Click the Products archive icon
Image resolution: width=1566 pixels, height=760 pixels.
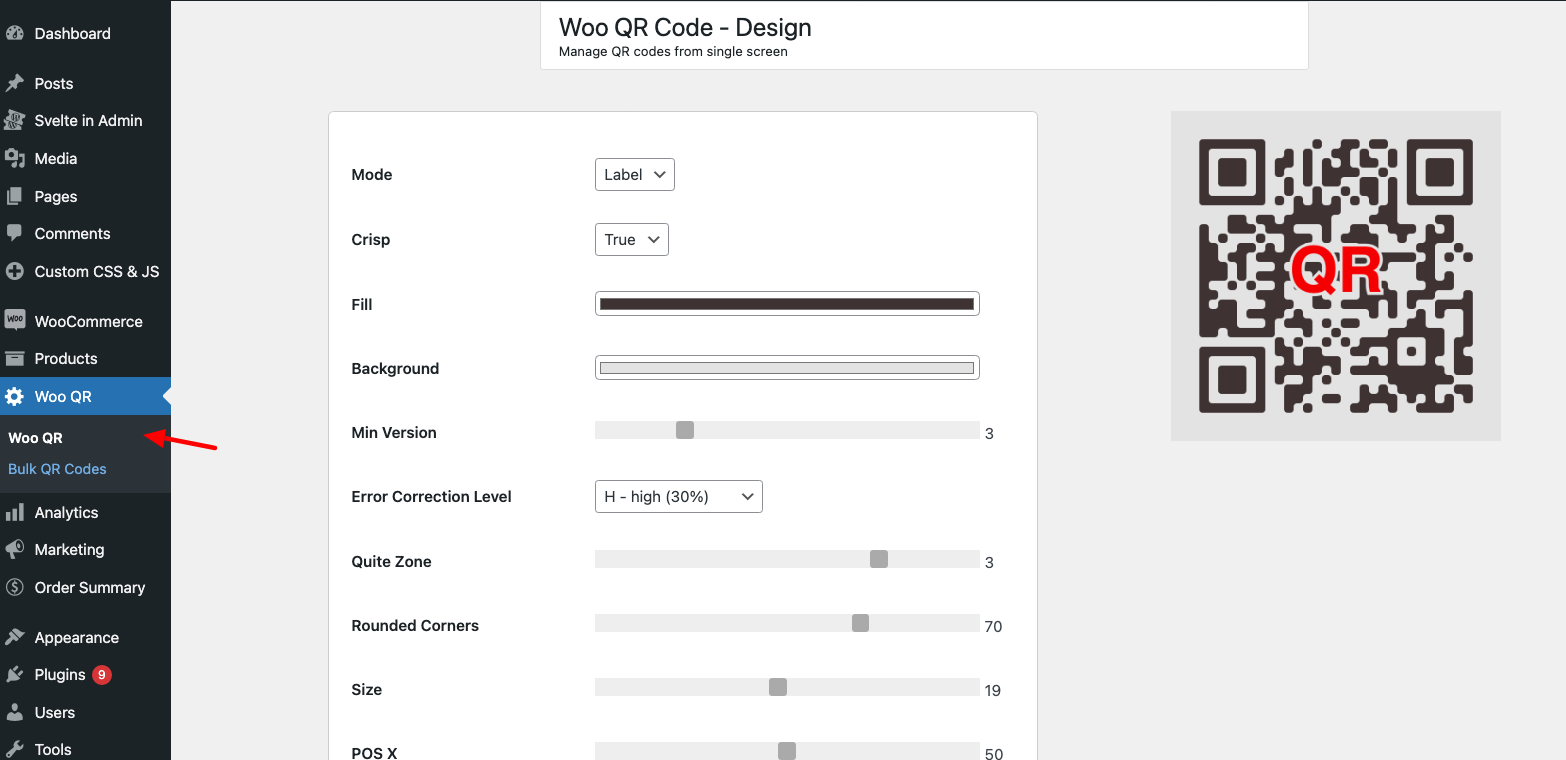coord(14,358)
